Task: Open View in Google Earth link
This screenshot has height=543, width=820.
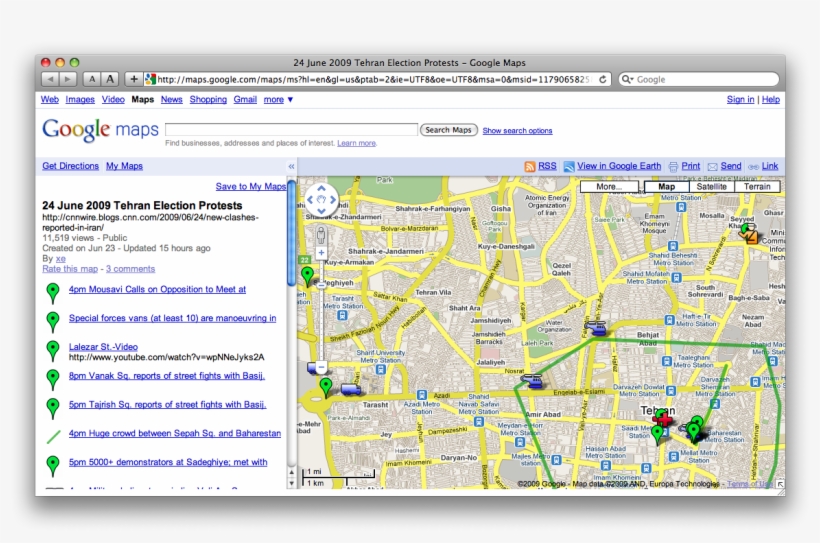Action: (619, 166)
